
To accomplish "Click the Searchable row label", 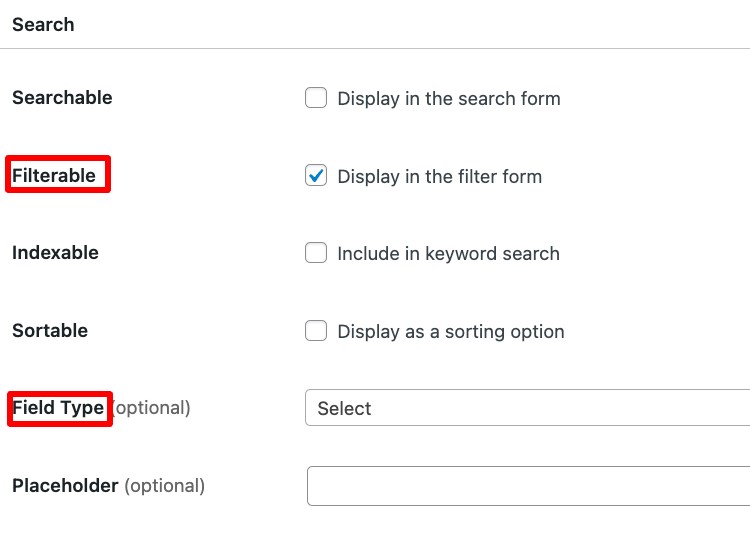I will click(x=62, y=98).
